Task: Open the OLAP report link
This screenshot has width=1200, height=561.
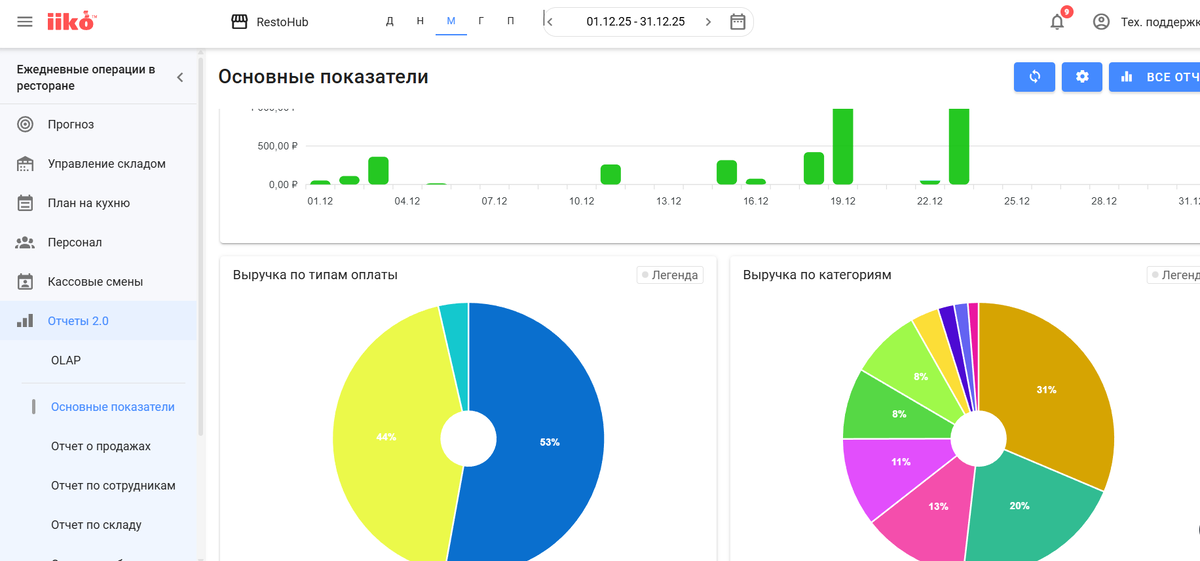Action: [66, 360]
